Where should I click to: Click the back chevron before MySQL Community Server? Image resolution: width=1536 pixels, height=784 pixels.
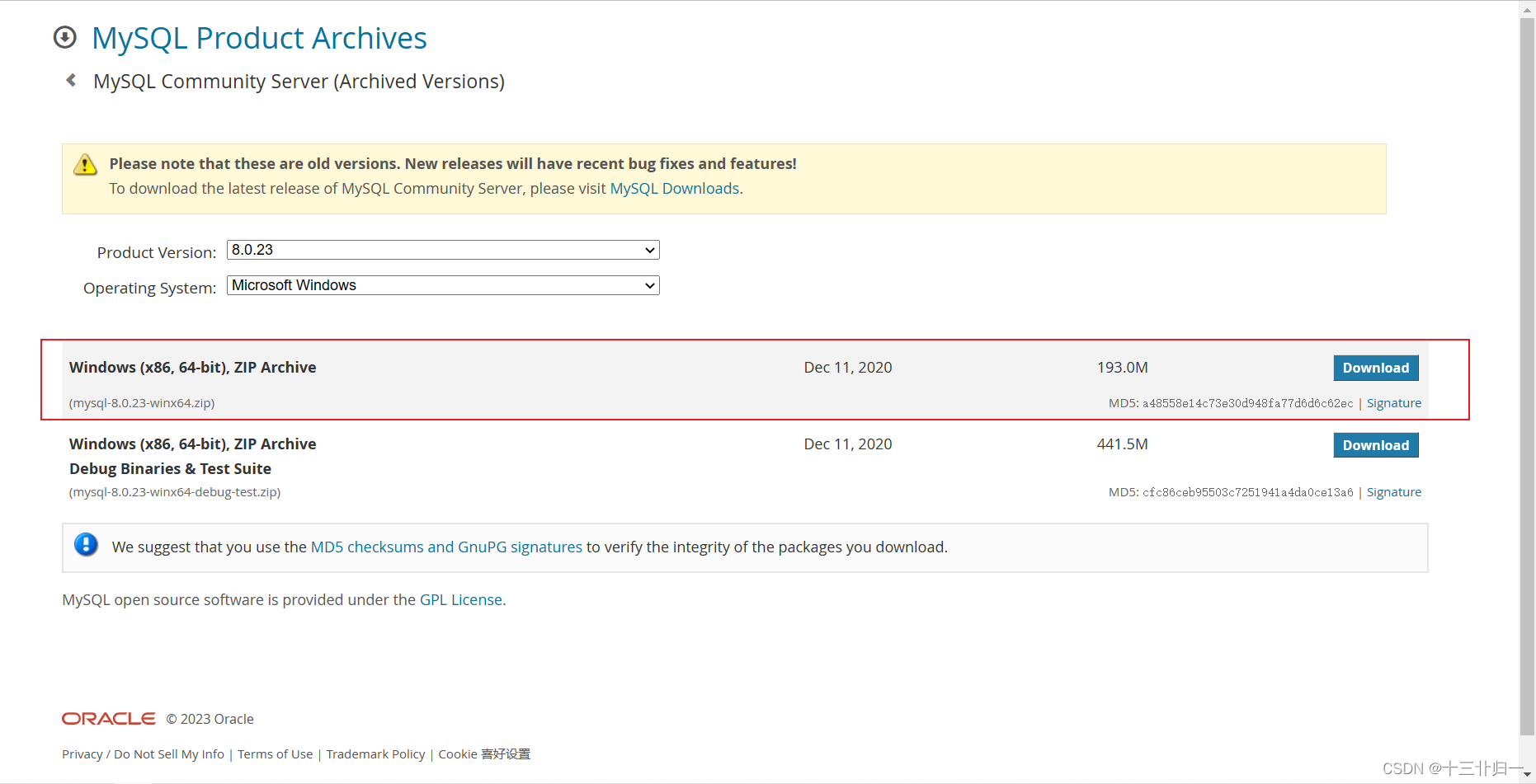click(71, 80)
